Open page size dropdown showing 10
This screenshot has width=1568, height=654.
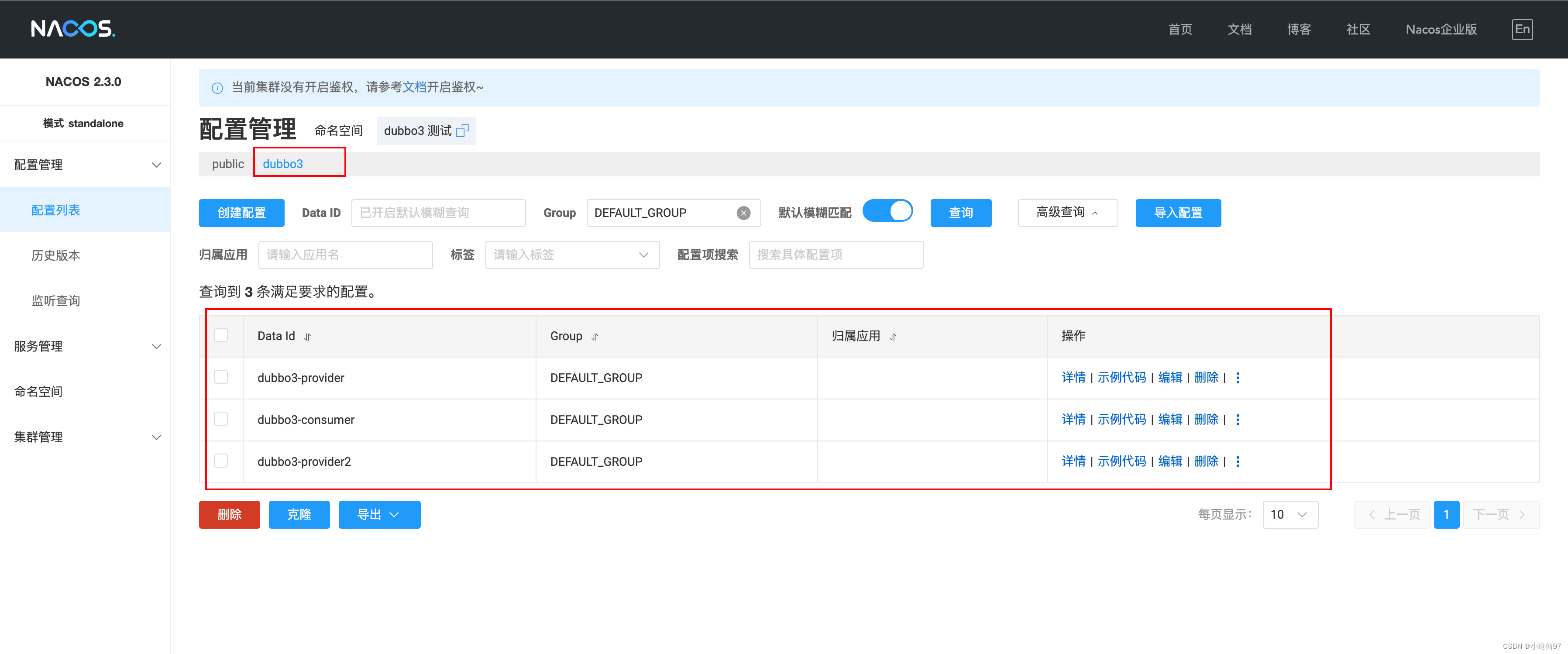coord(1290,515)
